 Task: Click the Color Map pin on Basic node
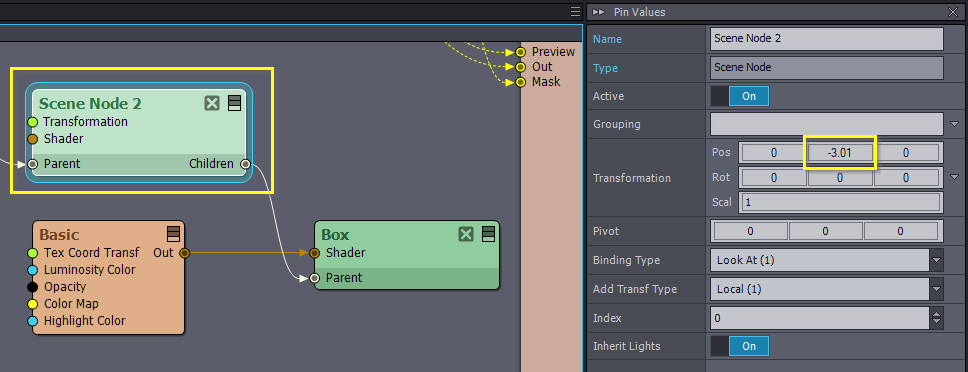click(33, 304)
